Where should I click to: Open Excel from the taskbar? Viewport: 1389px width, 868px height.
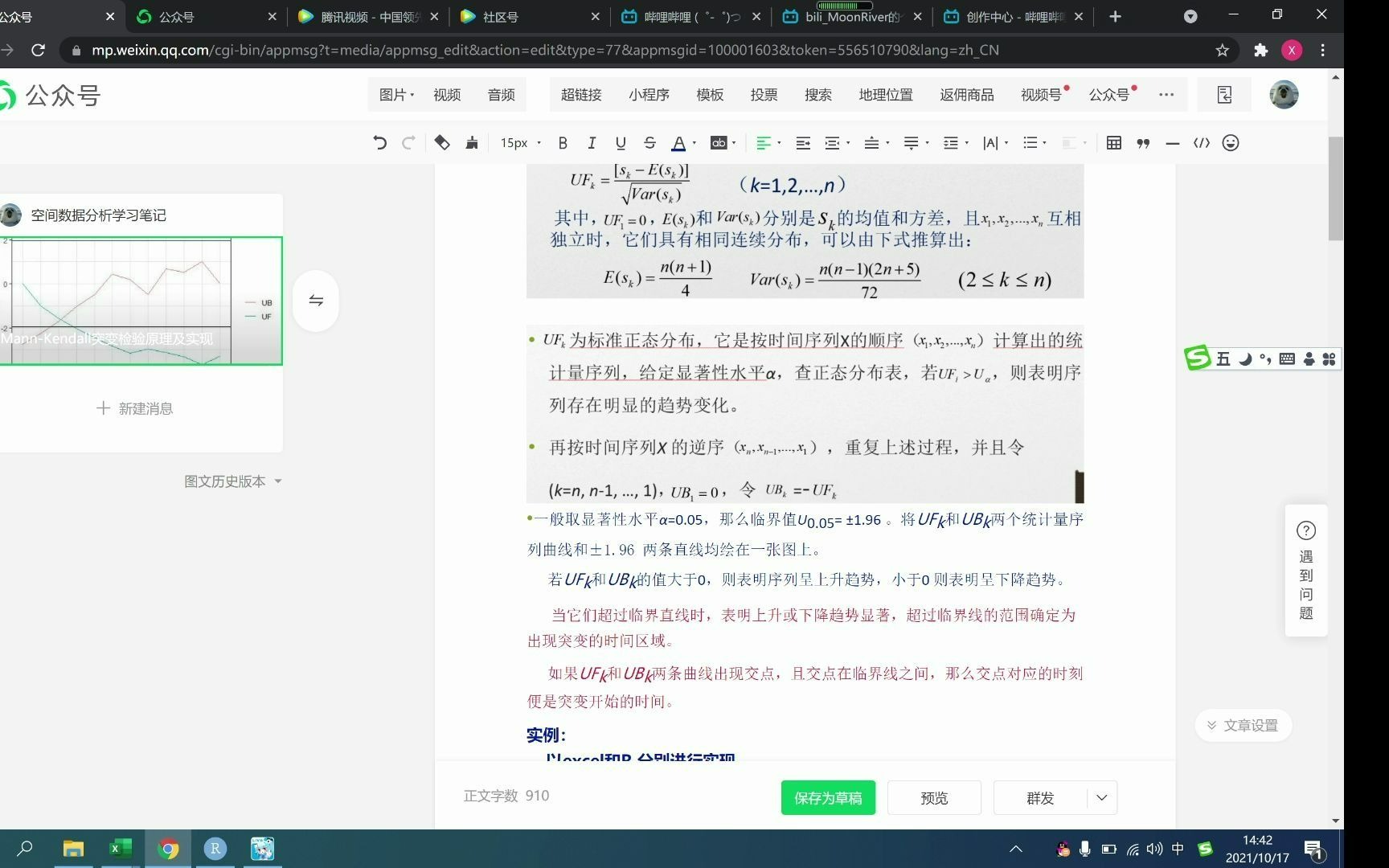click(121, 849)
